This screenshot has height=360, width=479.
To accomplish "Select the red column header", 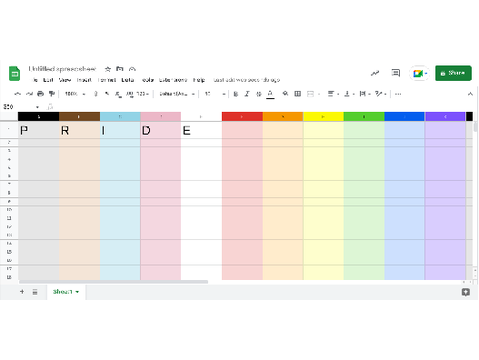I will tap(242, 117).
